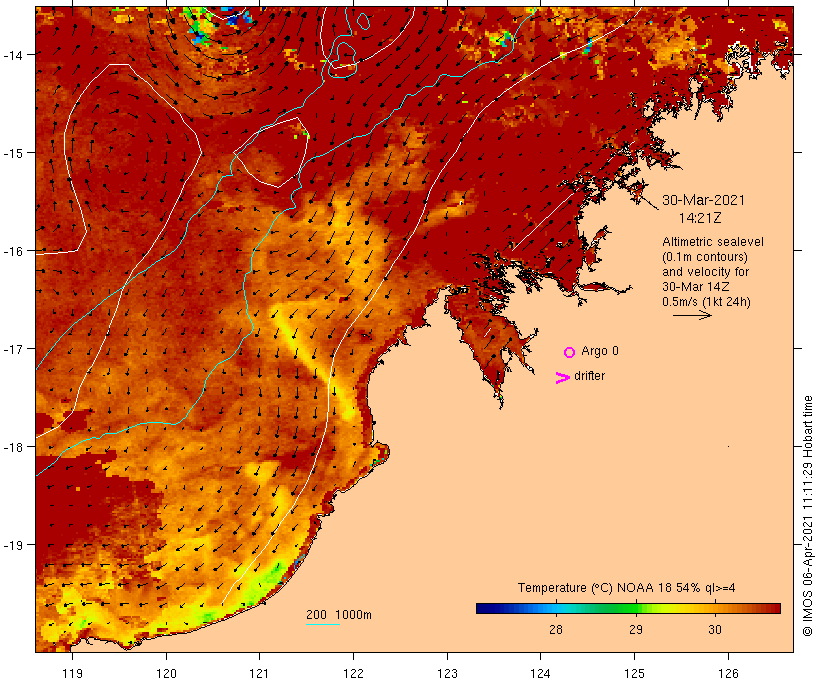Click the 0.5m/s velocity scale arrow
This screenshot has height=680, width=820.
point(692,315)
